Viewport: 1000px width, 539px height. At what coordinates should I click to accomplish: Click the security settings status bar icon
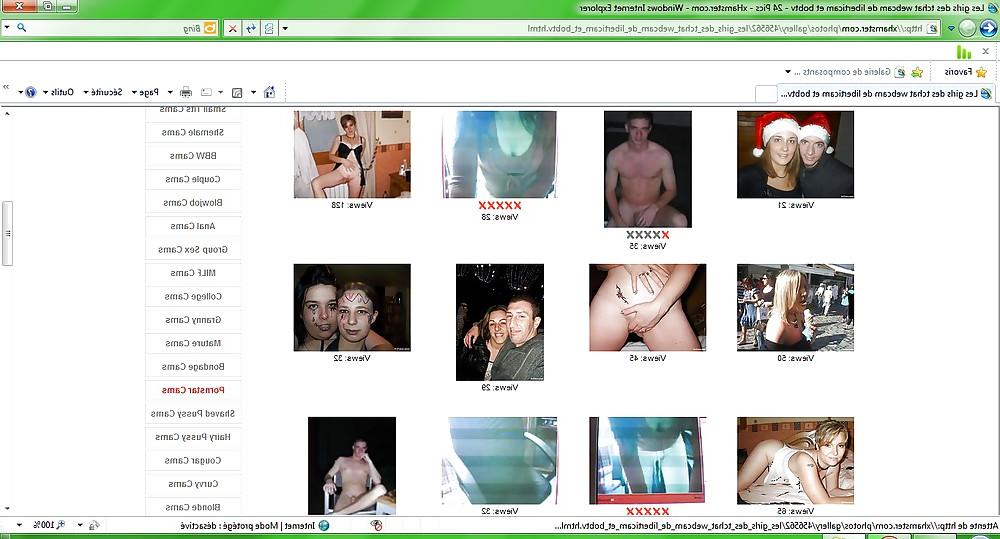pos(94,526)
